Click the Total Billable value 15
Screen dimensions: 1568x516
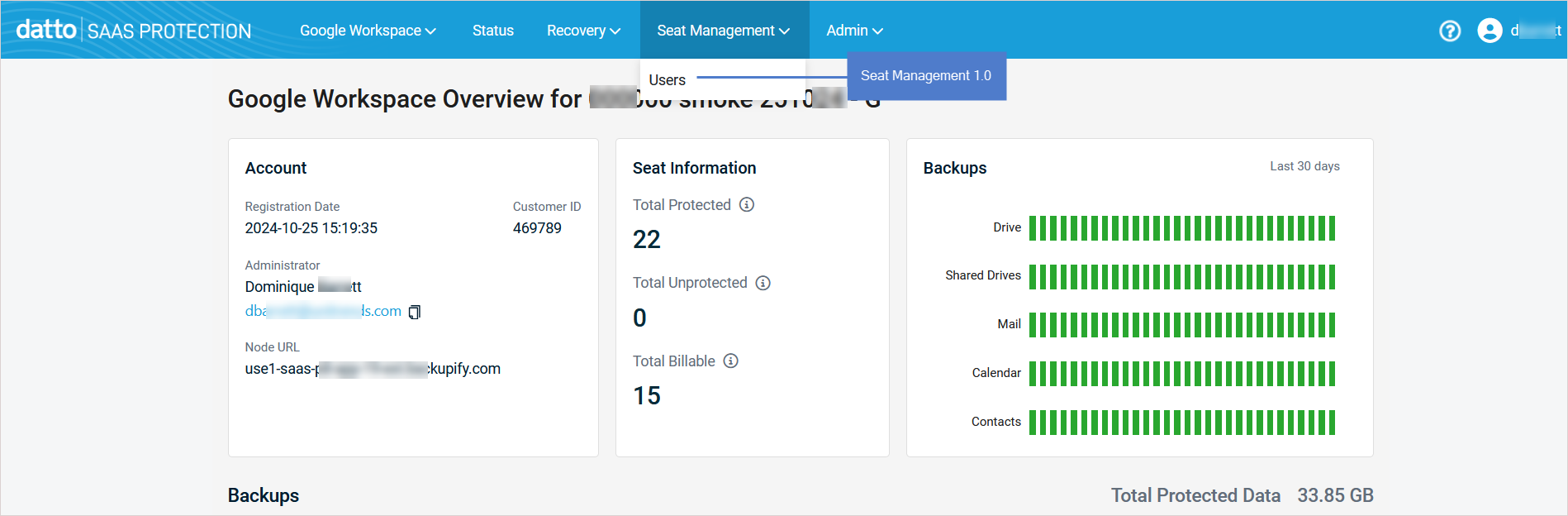pos(647,396)
